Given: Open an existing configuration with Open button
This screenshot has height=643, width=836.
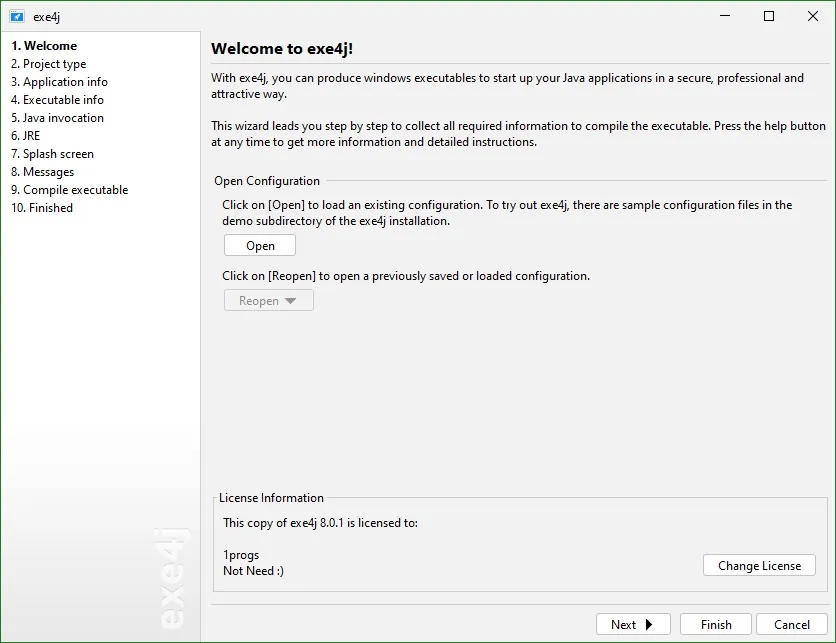Looking at the screenshot, I should coord(260,245).
